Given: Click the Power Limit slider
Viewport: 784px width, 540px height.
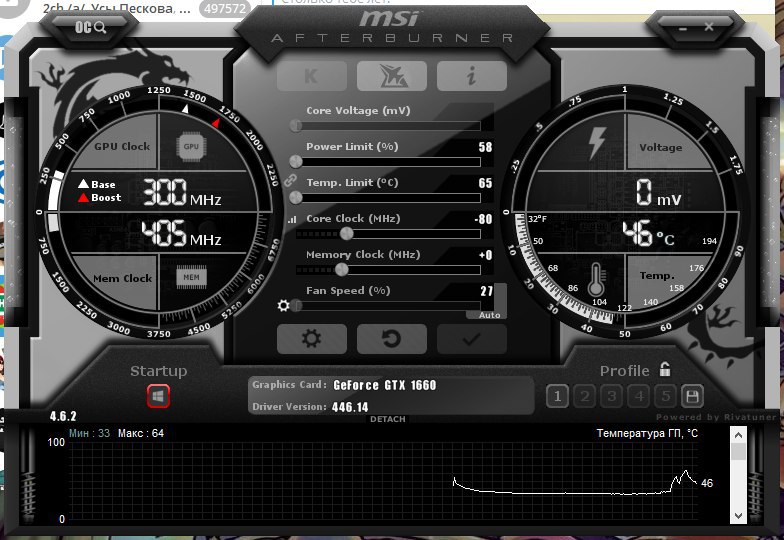Looking at the screenshot, I should [x=388, y=162].
